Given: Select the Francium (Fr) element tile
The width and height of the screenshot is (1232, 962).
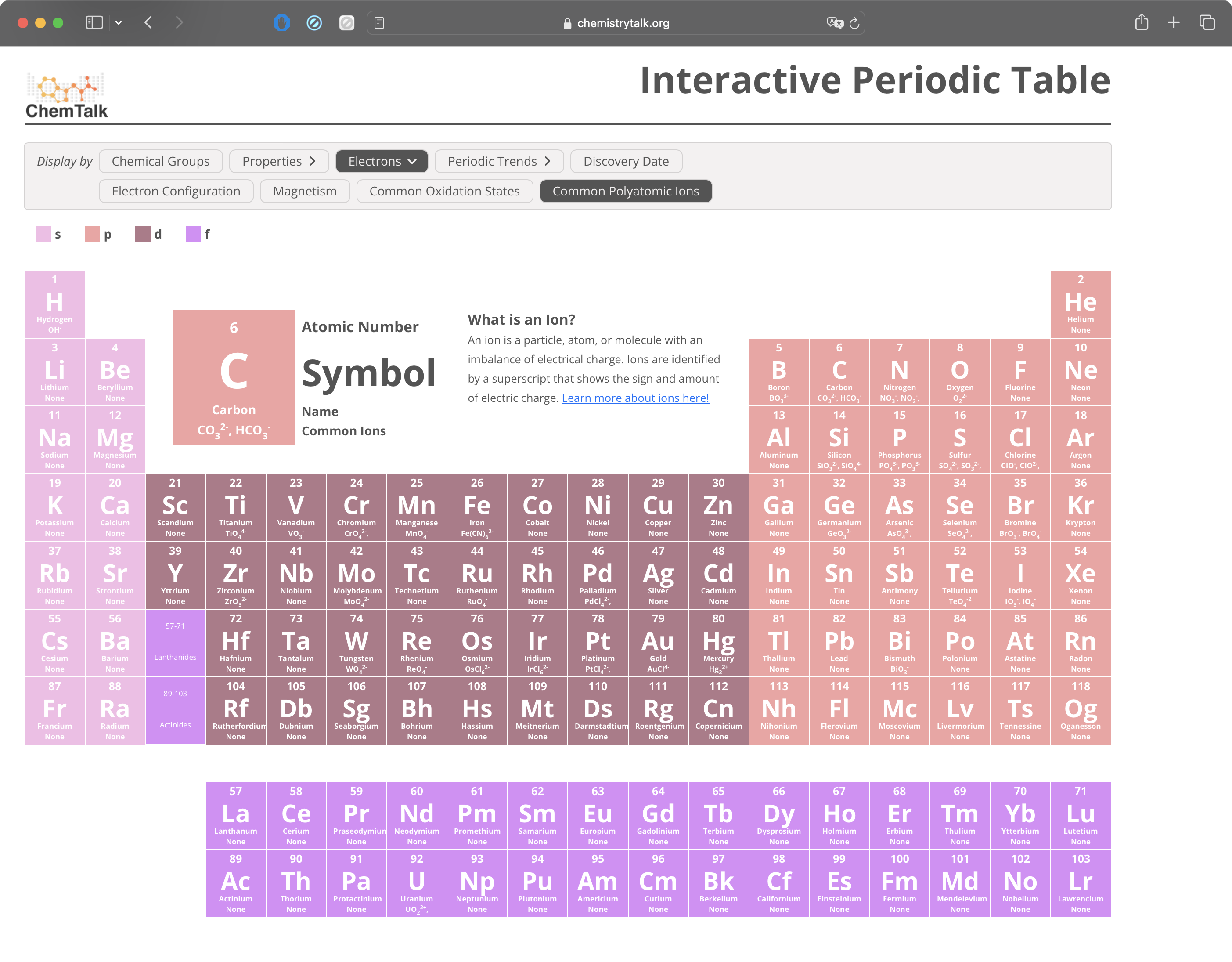Looking at the screenshot, I should point(55,710).
